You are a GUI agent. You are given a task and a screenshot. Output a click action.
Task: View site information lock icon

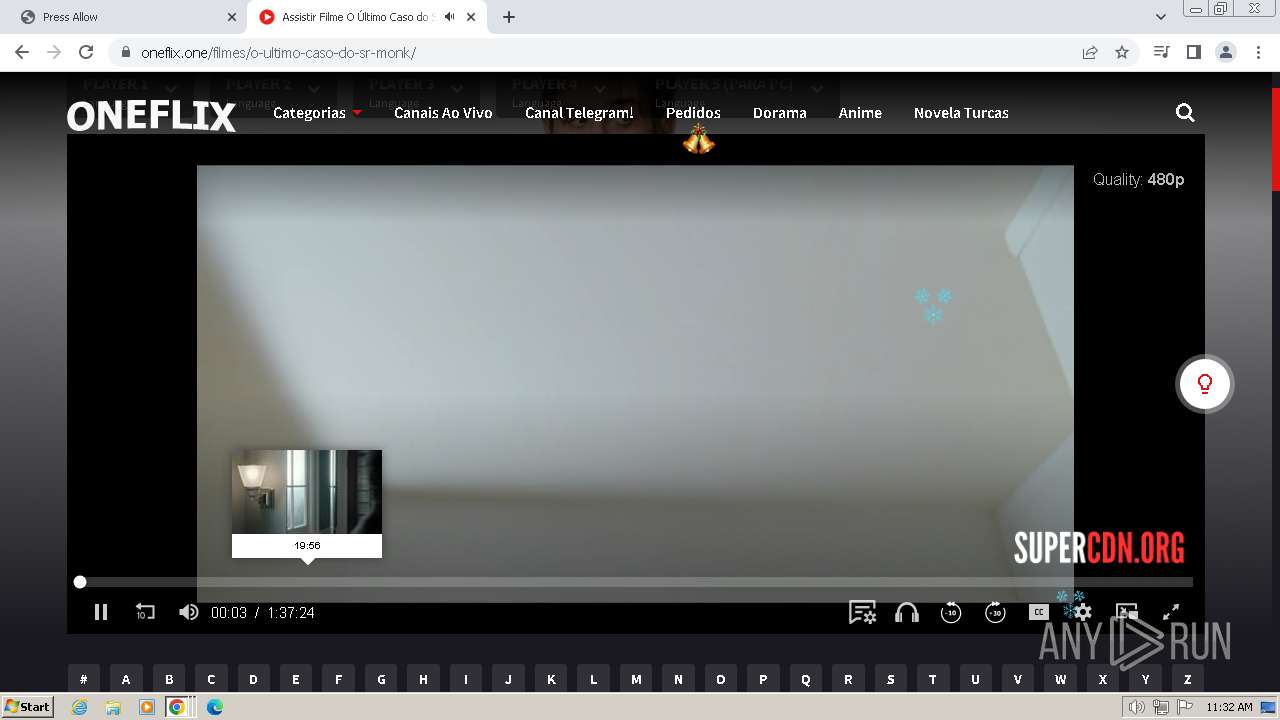click(x=125, y=52)
